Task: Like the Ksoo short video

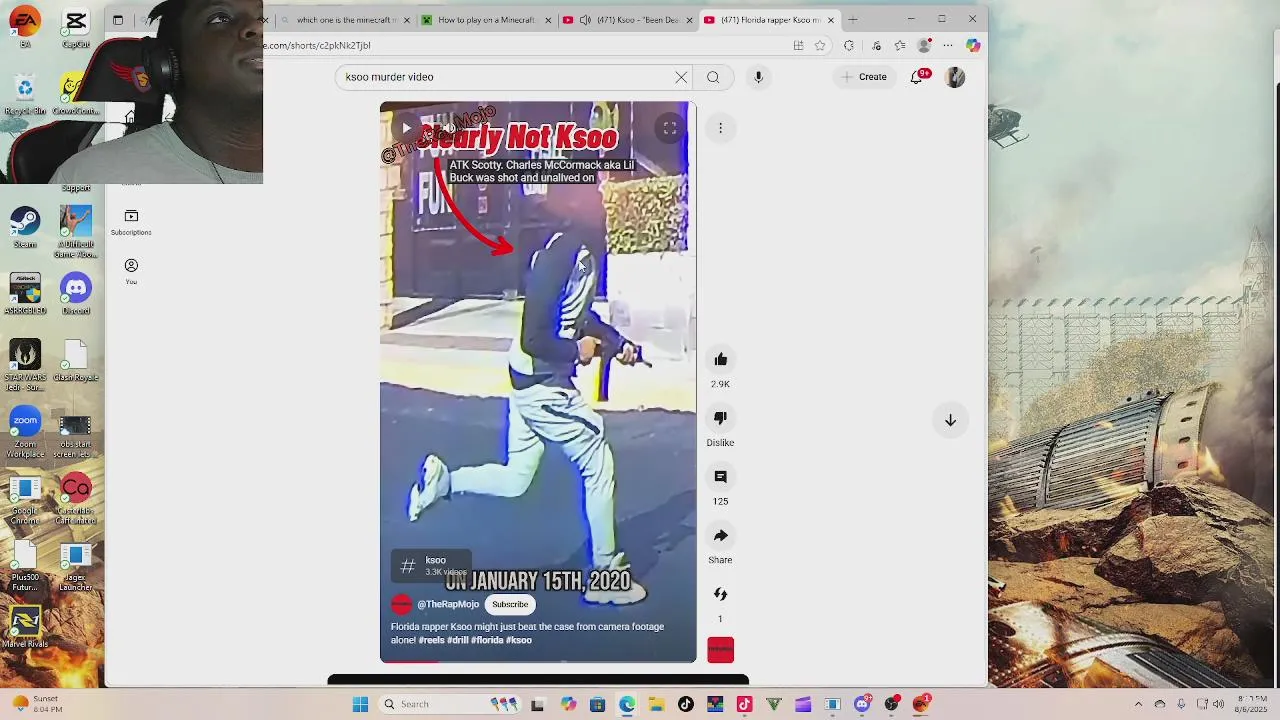Action: [x=720, y=360]
